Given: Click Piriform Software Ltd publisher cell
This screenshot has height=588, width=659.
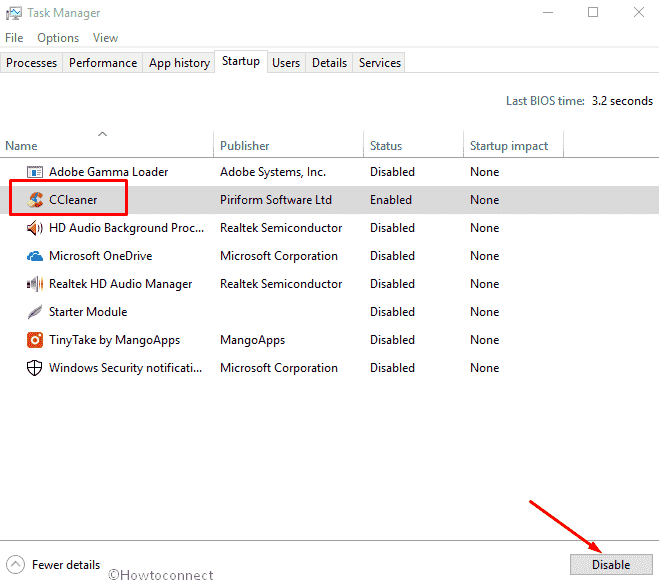Looking at the screenshot, I should (x=276, y=200).
